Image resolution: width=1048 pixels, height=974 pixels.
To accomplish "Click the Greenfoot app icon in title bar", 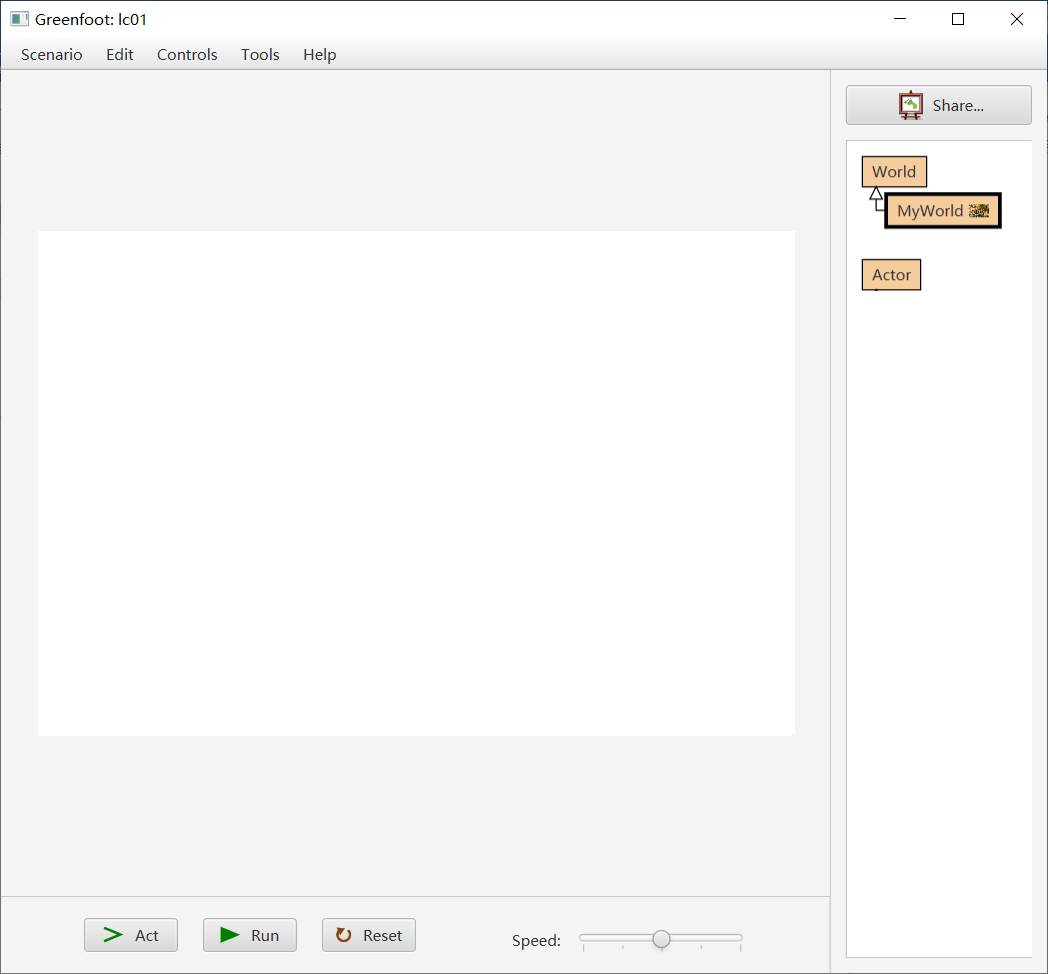I will (19, 19).
